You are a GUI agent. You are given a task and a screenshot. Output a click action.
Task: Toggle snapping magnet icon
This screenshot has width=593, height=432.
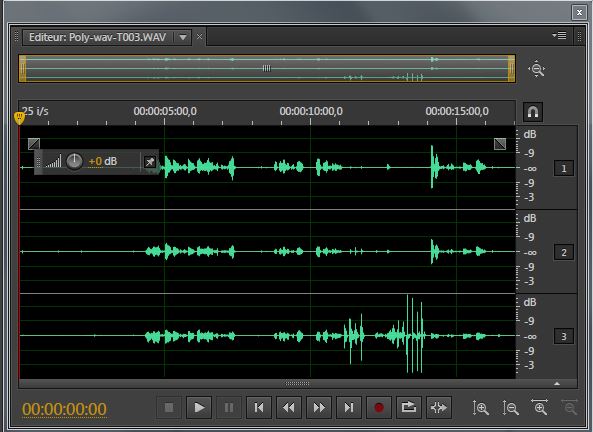533,112
